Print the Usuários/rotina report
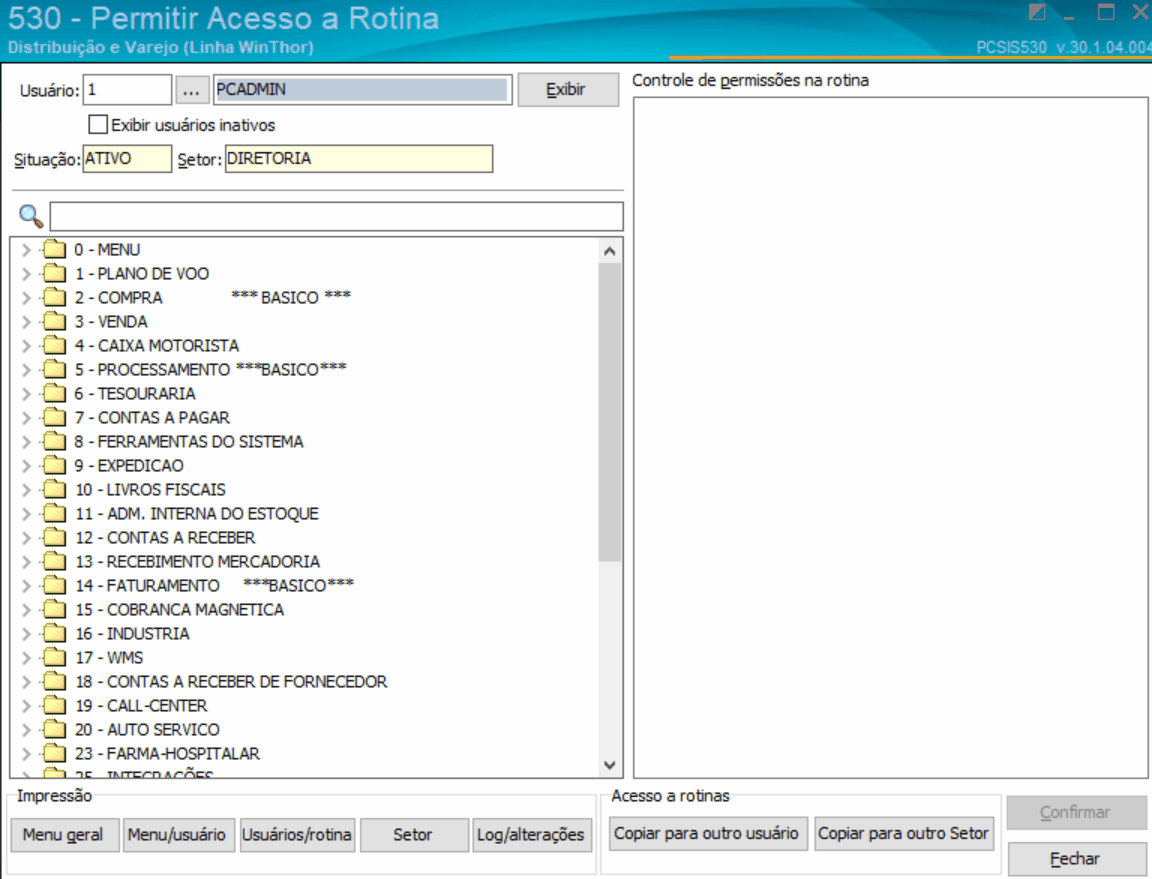The height and width of the screenshot is (879, 1152). tap(297, 835)
